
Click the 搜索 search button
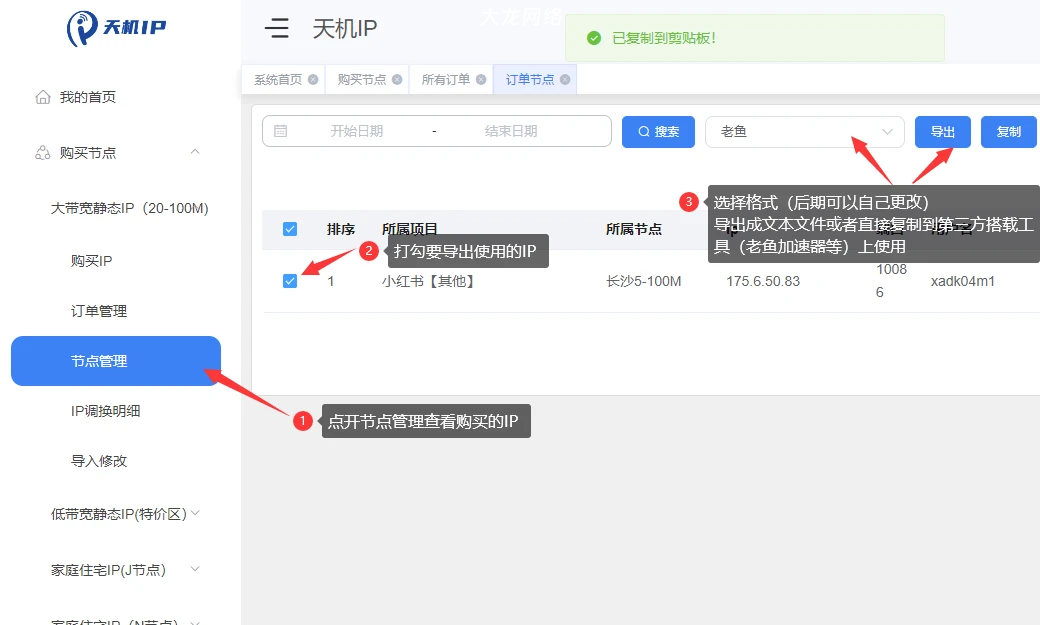[658, 131]
